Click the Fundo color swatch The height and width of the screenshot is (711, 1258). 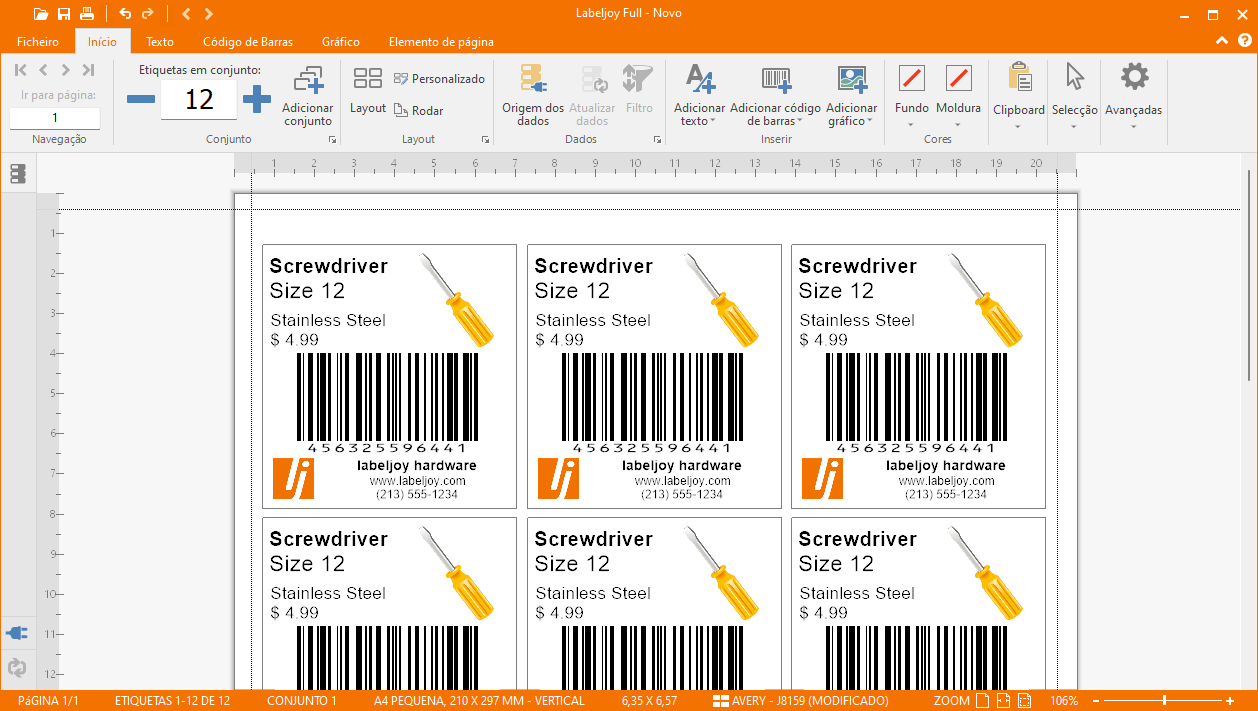click(912, 78)
